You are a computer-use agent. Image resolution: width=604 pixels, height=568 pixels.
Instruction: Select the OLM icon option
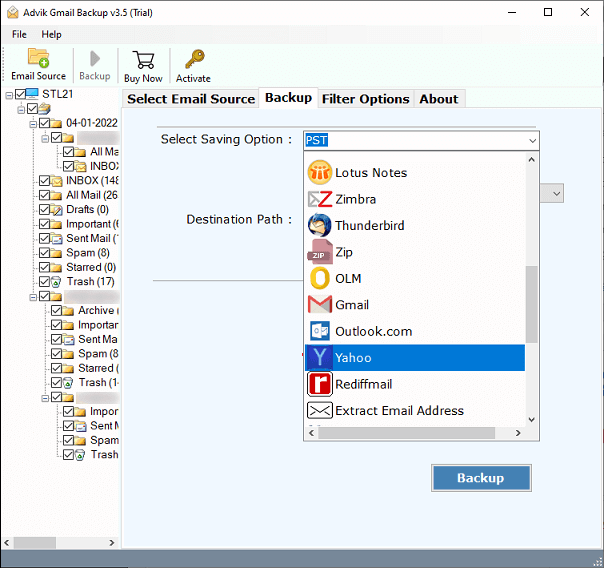coord(320,278)
